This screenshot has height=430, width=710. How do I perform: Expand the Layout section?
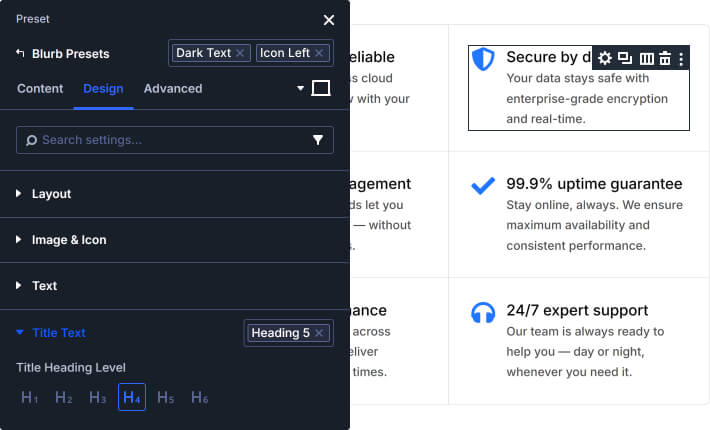click(51, 194)
